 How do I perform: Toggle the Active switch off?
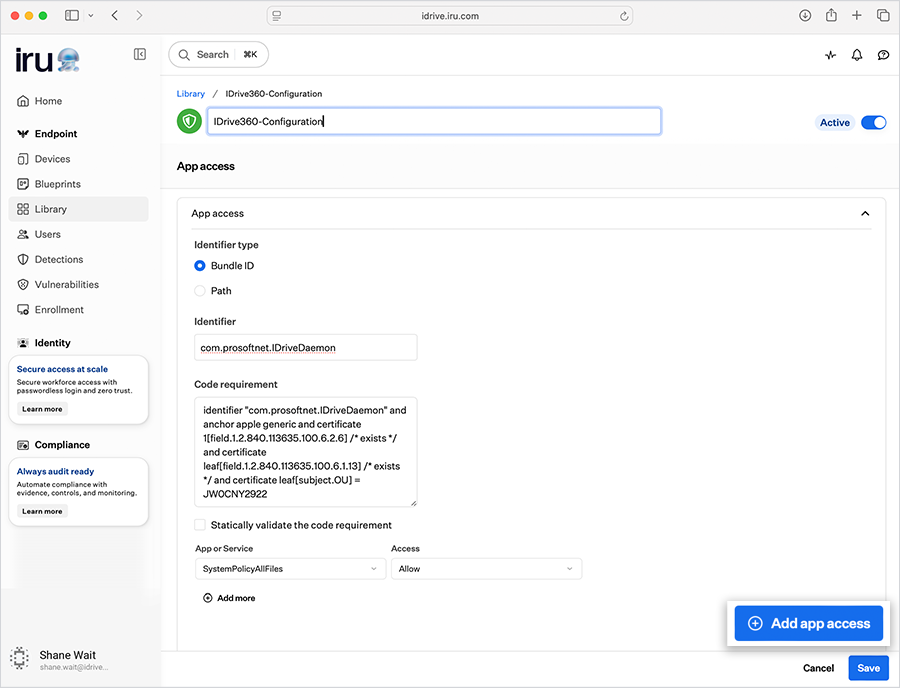[x=874, y=122]
